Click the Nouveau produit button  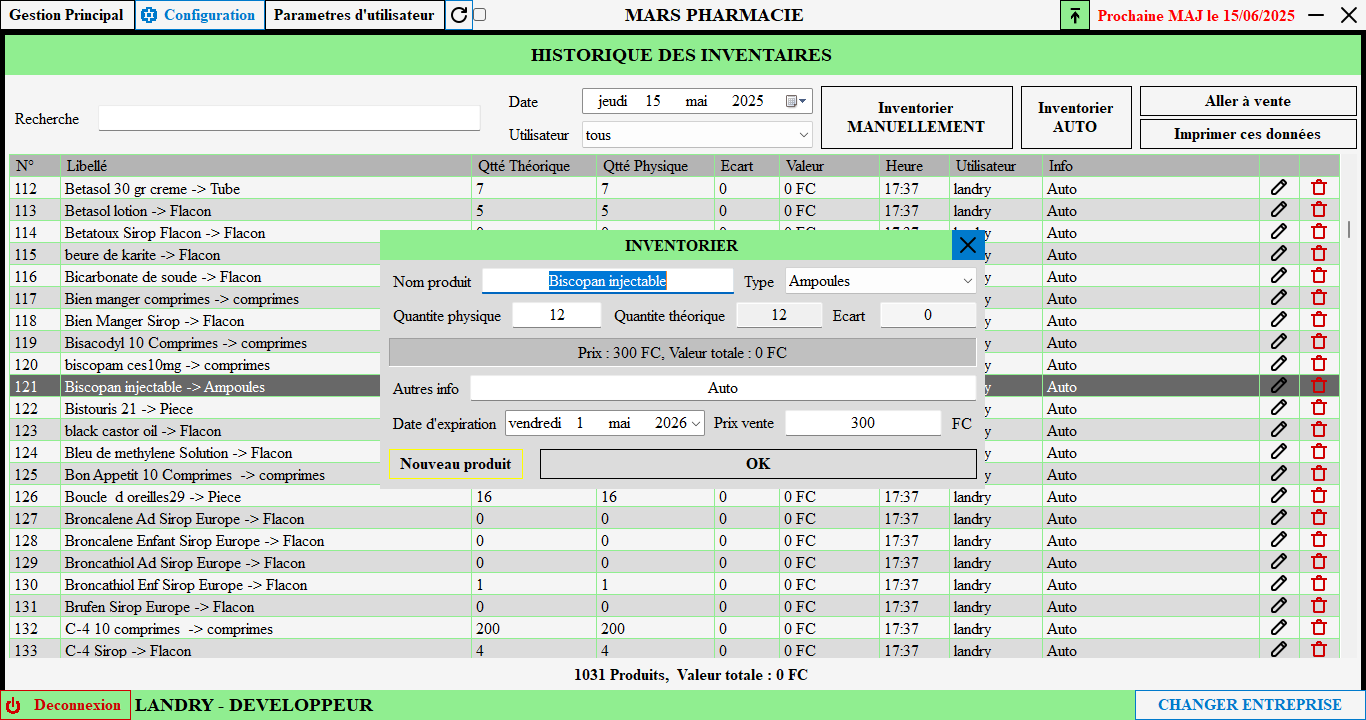pos(455,464)
